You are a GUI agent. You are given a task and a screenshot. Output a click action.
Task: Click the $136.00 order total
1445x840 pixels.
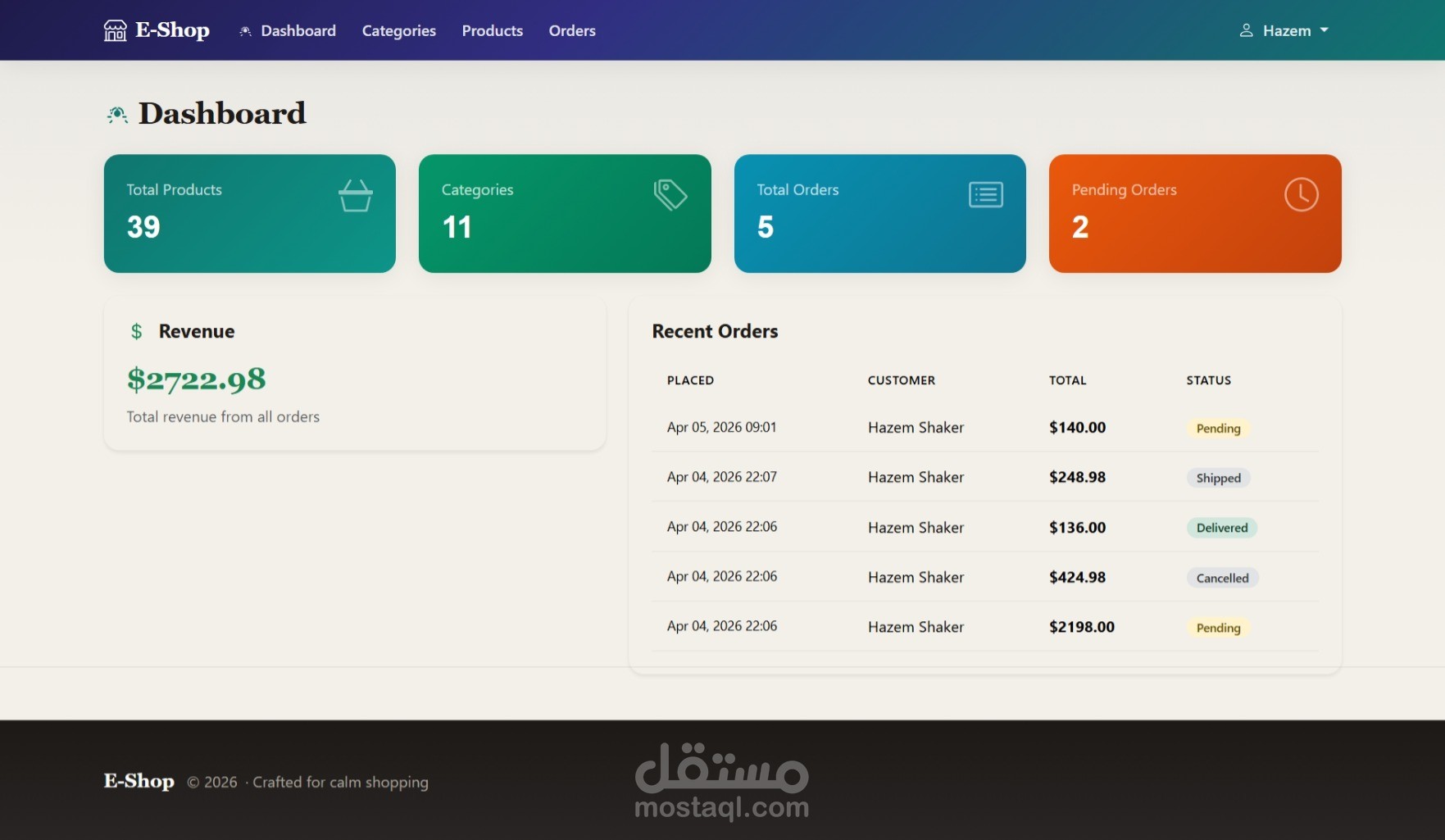(x=1078, y=528)
